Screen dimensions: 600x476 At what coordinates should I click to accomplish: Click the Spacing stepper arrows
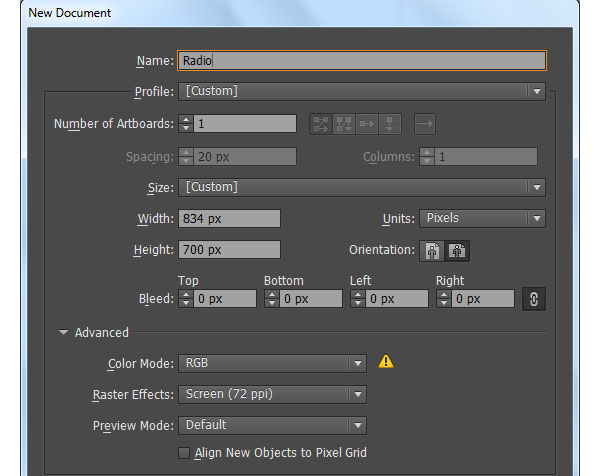[x=186, y=156]
